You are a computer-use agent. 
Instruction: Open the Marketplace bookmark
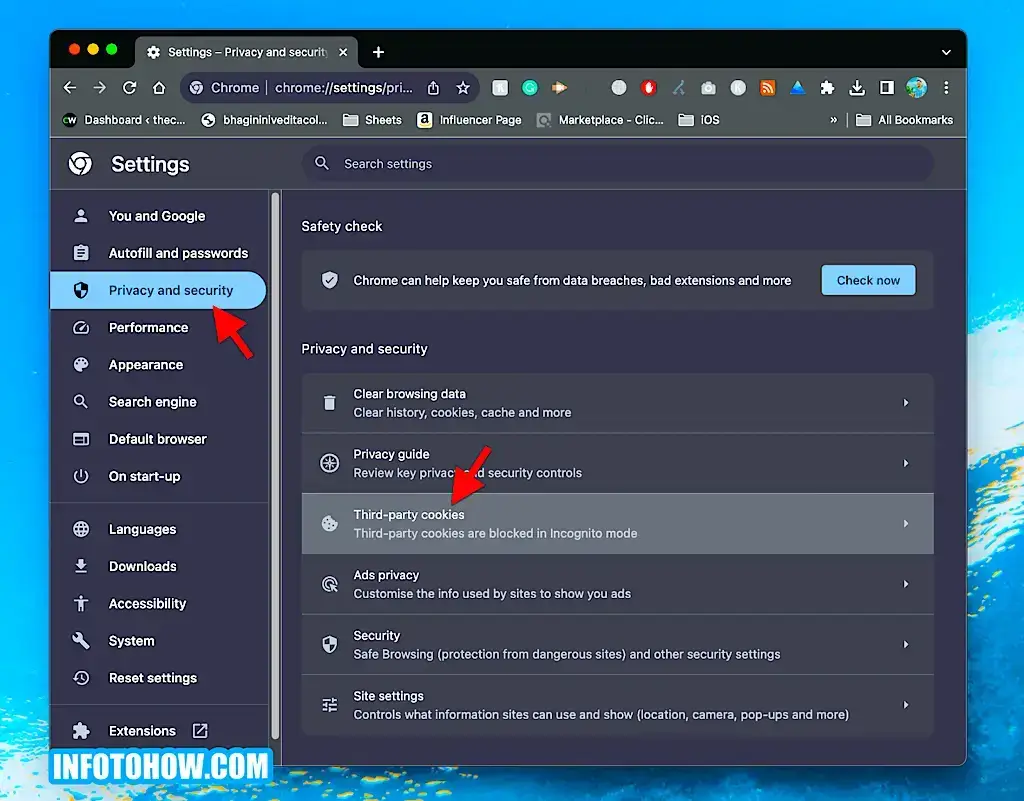[600, 120]
